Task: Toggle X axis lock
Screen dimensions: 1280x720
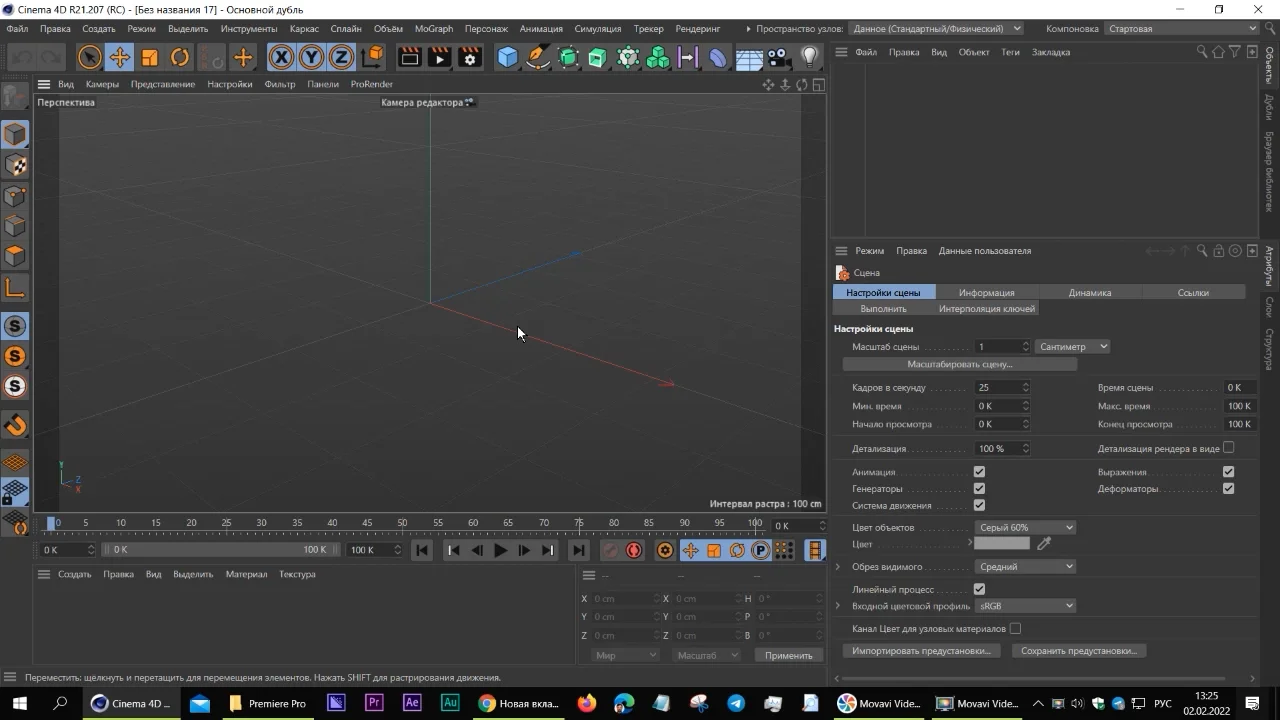Action: (x=282, y=58)
